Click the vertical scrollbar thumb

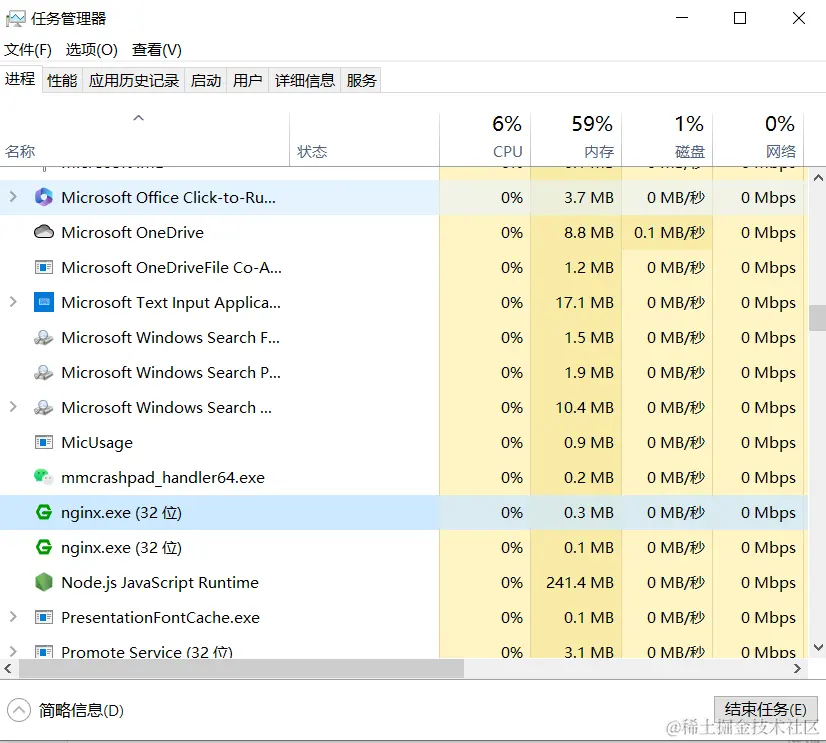click(x=818, y=318)
